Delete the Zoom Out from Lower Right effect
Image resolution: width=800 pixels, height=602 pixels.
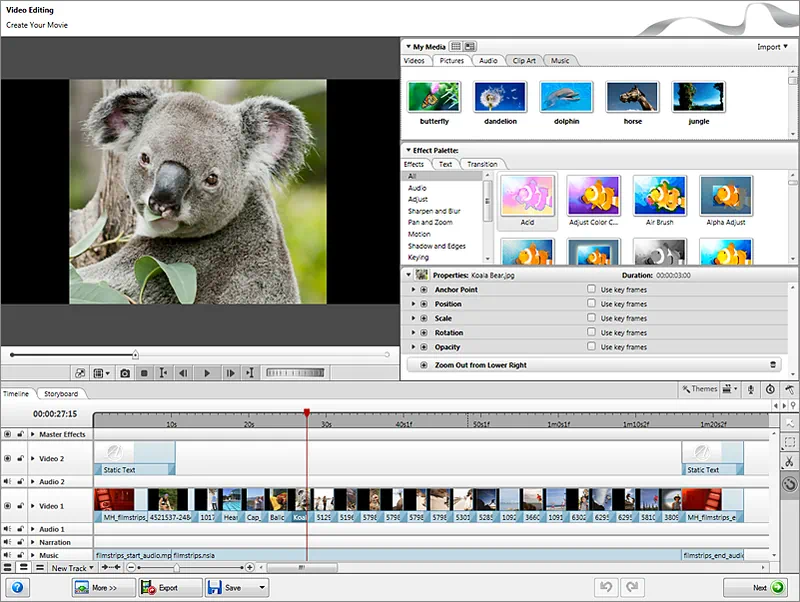coord(773,365)
